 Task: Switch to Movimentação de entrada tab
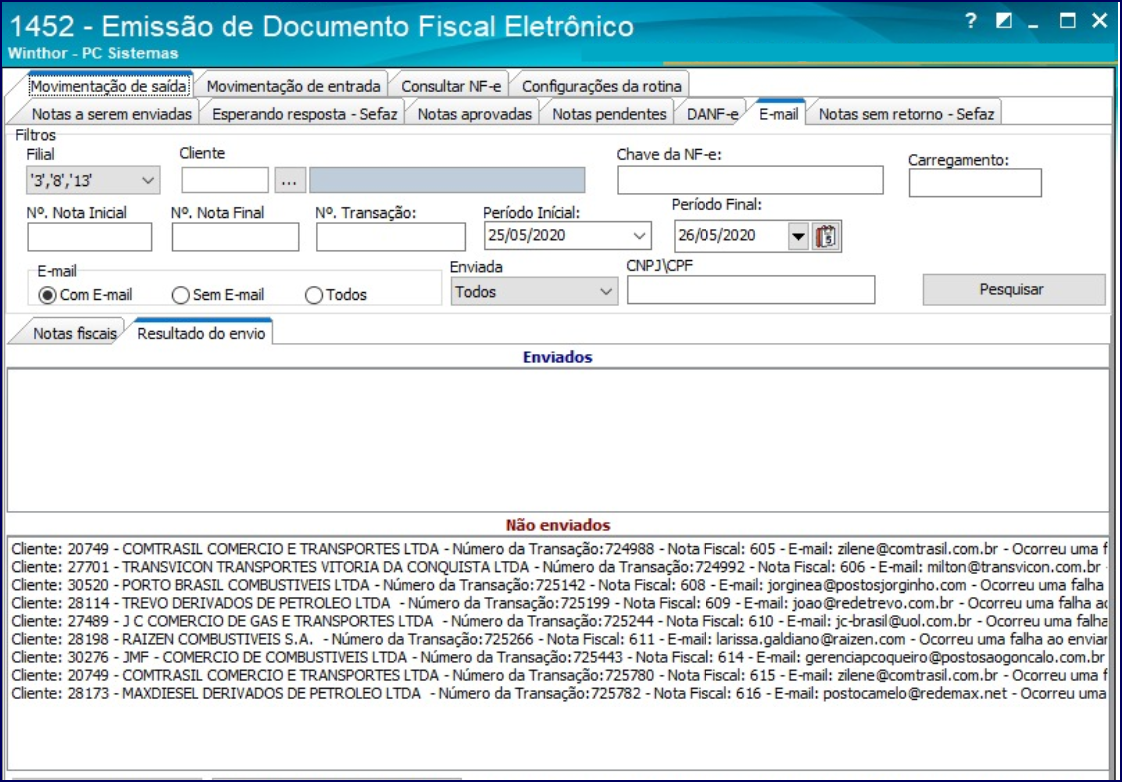click(293, 86)
